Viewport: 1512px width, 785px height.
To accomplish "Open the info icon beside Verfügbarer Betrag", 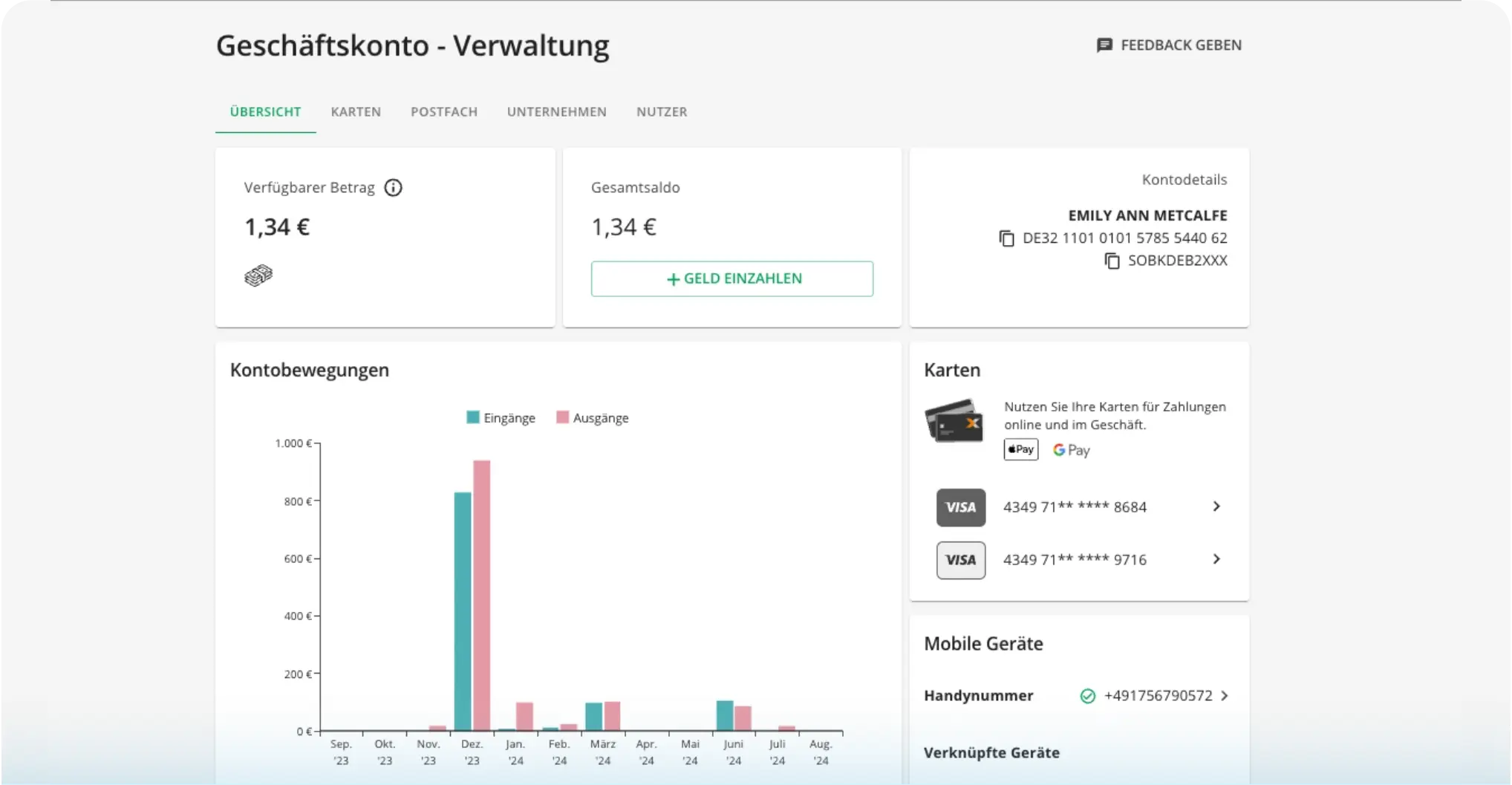I will (393, 187).
